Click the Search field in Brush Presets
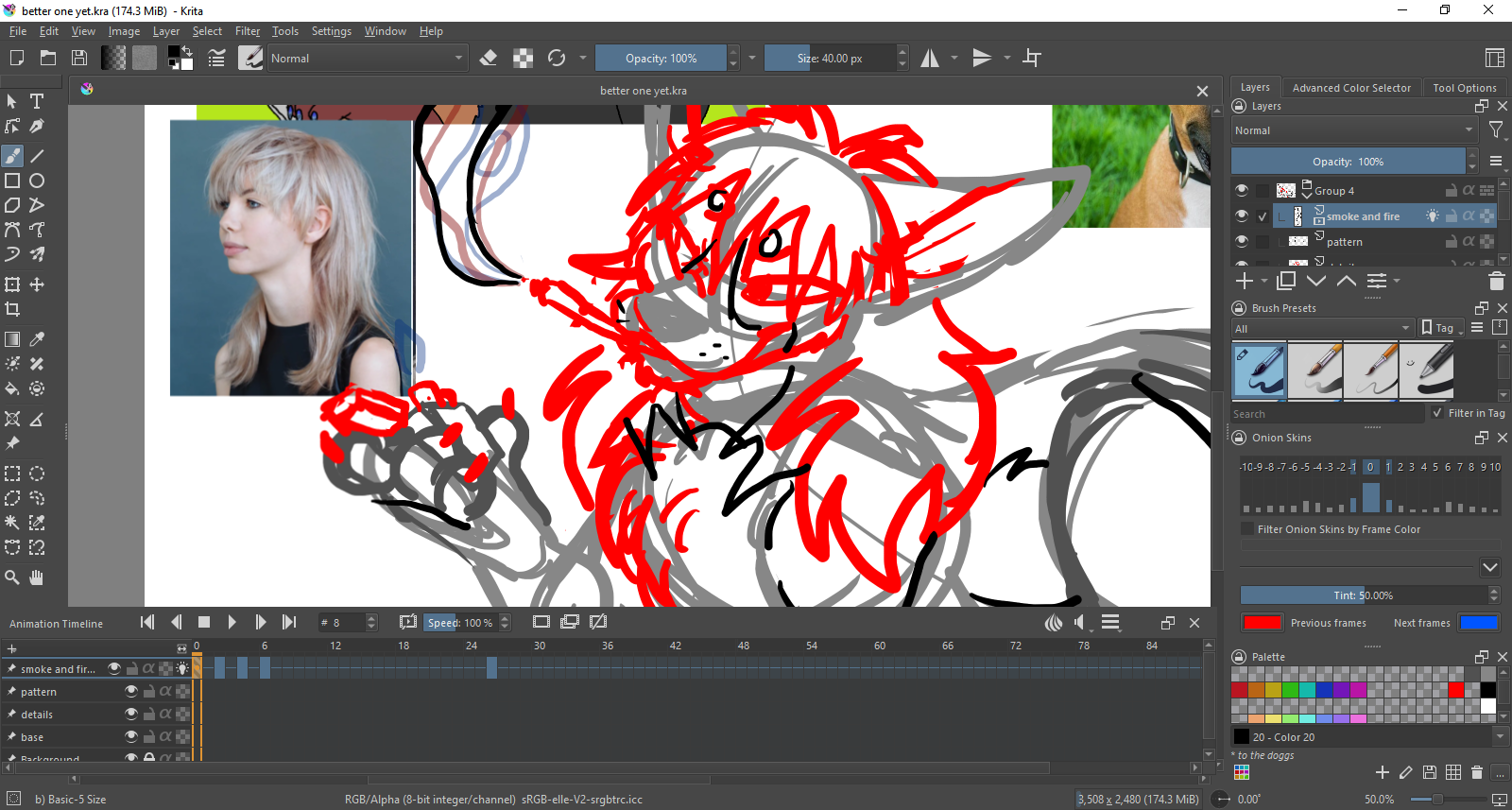 pos(1326,414)
